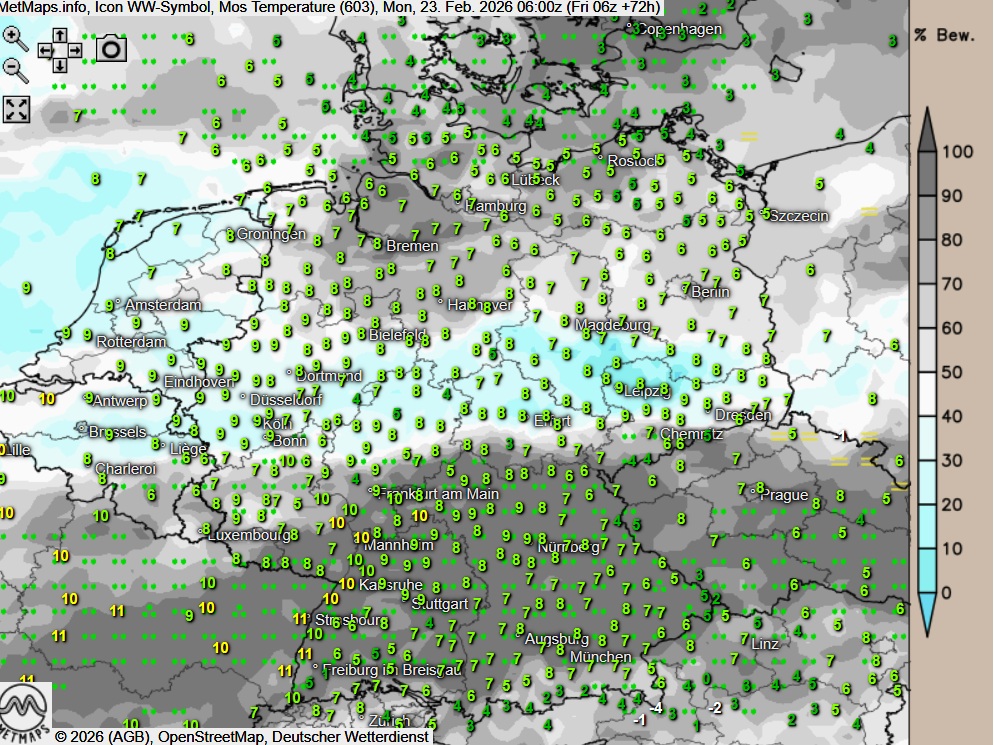Image resolution: width=994 pixels, height=745 pixels.
Task: Click the München label on the map
Action: (x=600, y=657)
